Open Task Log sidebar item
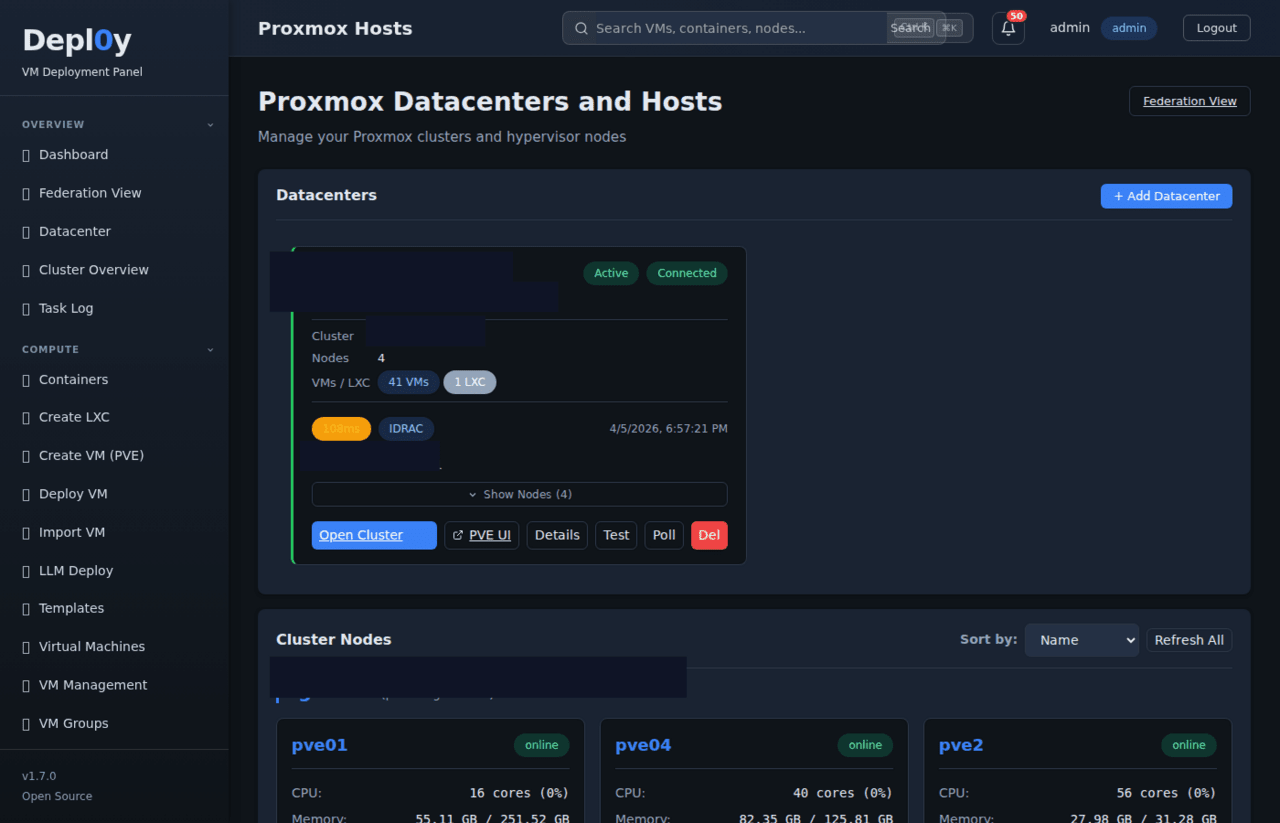The width and height of the screenshot is (1280, 823). tap(114, 308)
